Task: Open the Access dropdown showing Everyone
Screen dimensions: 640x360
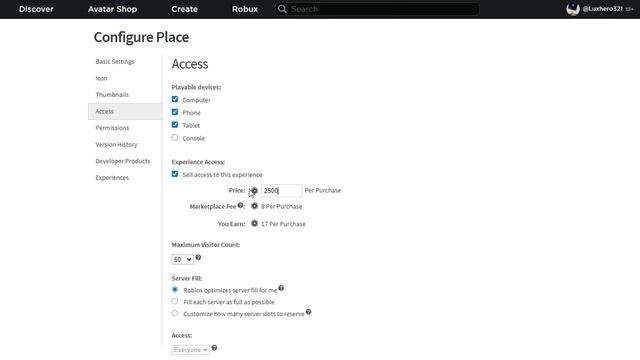Action: pyautogui.click(x=191, y=350)
